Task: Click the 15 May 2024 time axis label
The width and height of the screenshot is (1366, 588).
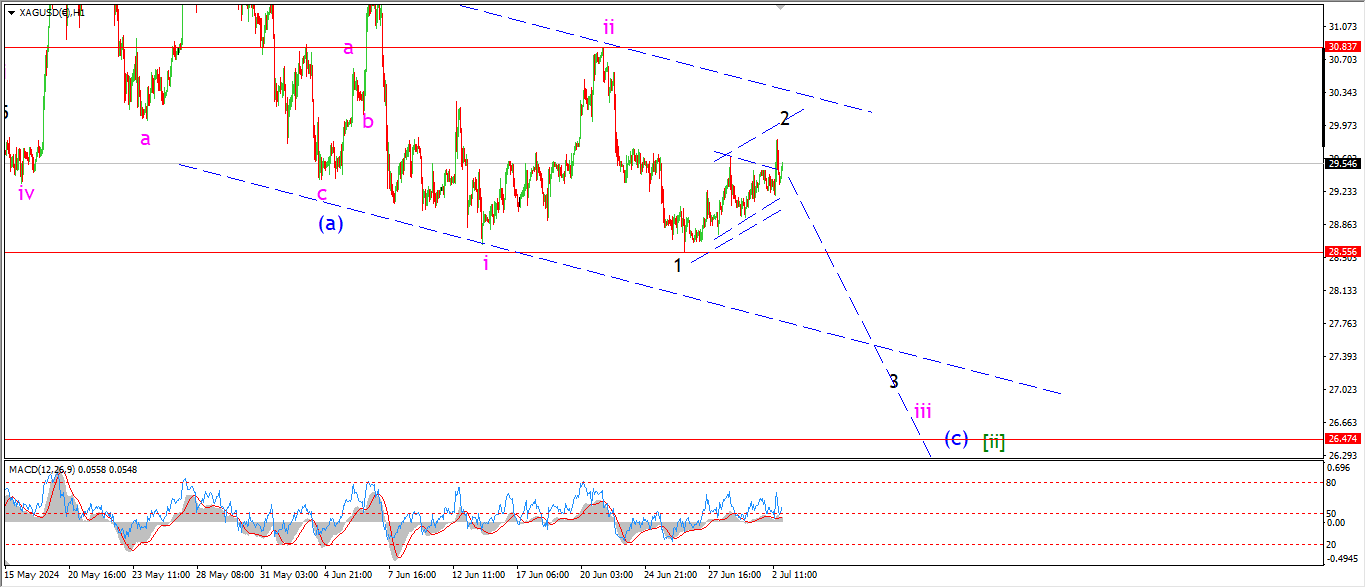Action: [x=32, y=575]
